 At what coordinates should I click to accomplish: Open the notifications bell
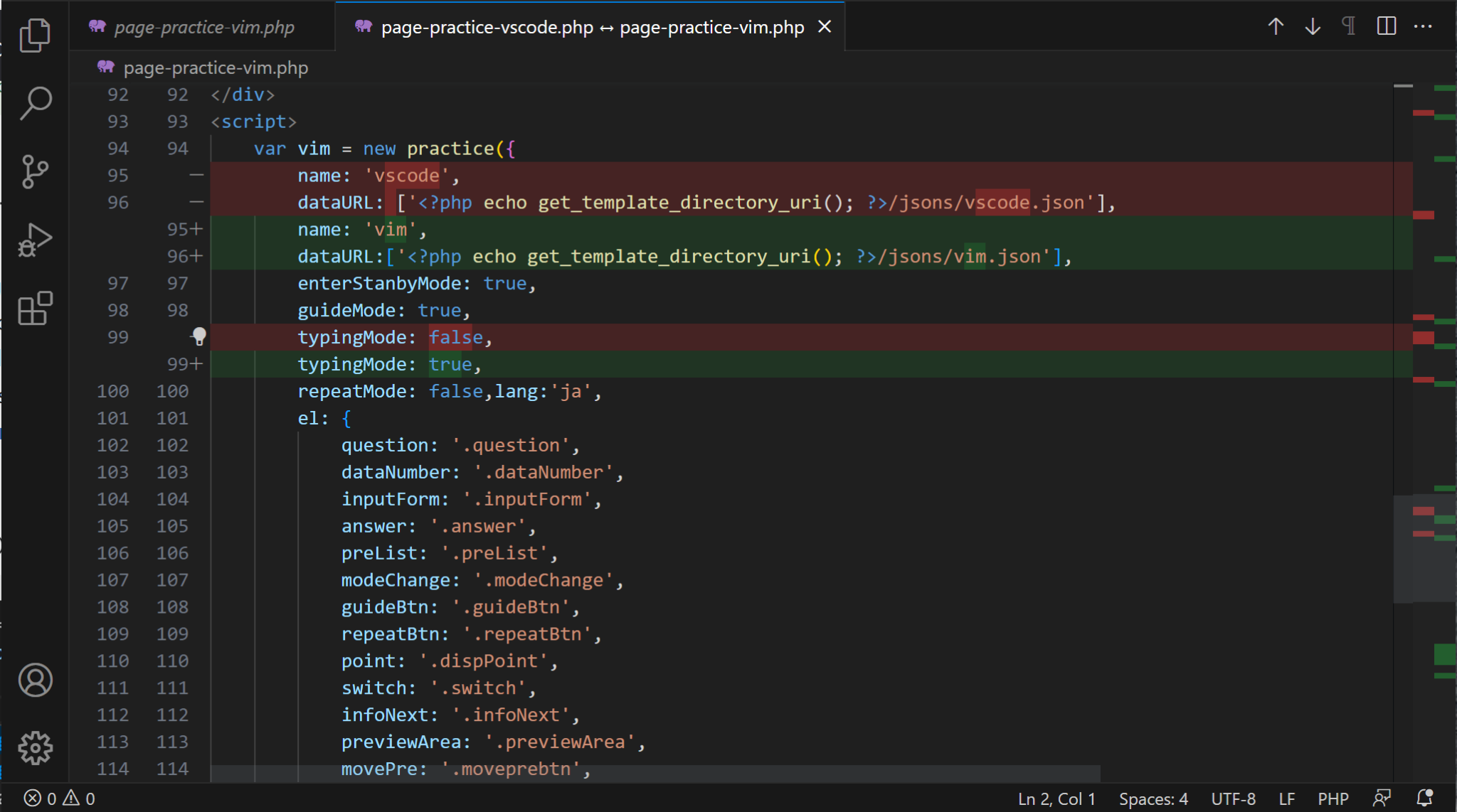tap(1424, 798)
